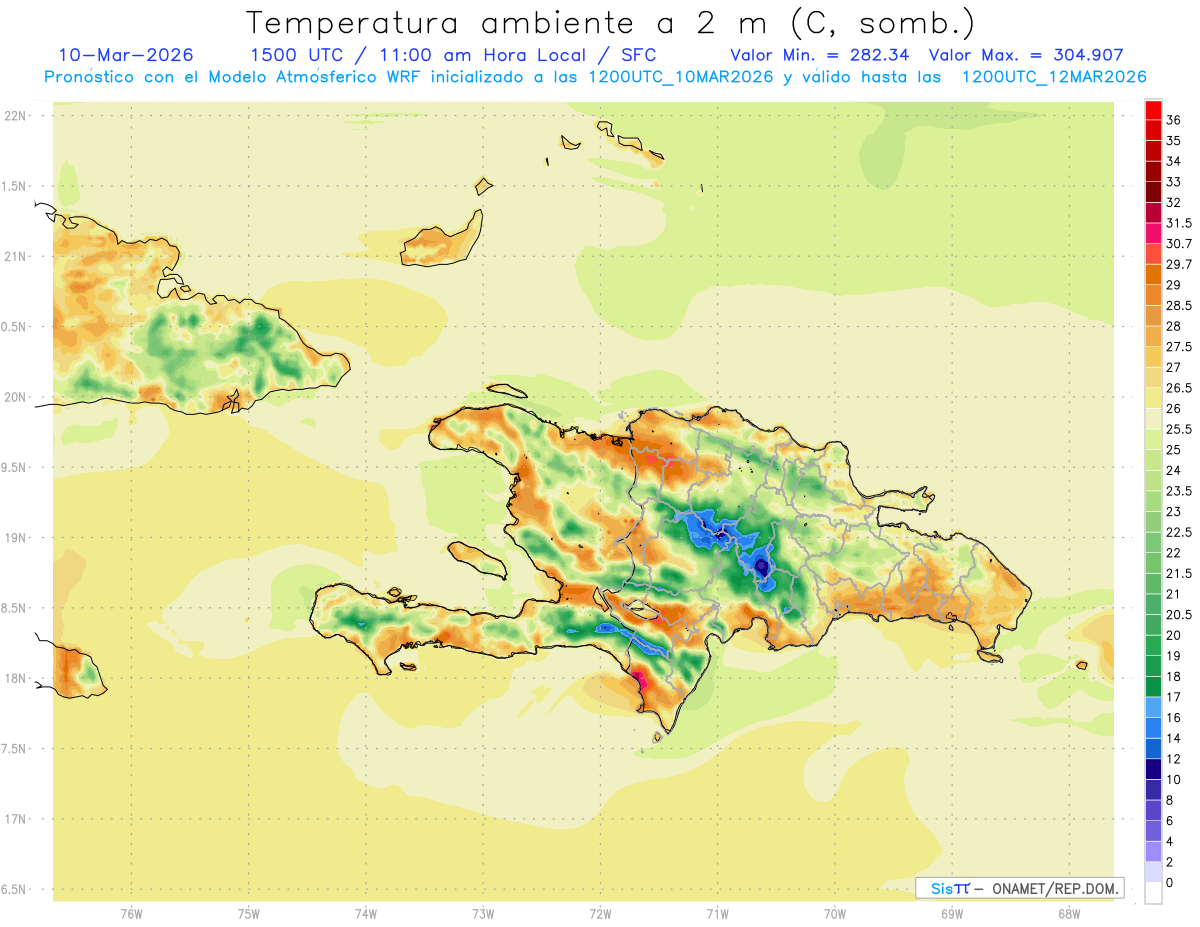Image resolution: width=1200 pixels, height=927 pixels.
Task: Click the orange swatch between 29.7 and 29
Action: click(1153, 274)
